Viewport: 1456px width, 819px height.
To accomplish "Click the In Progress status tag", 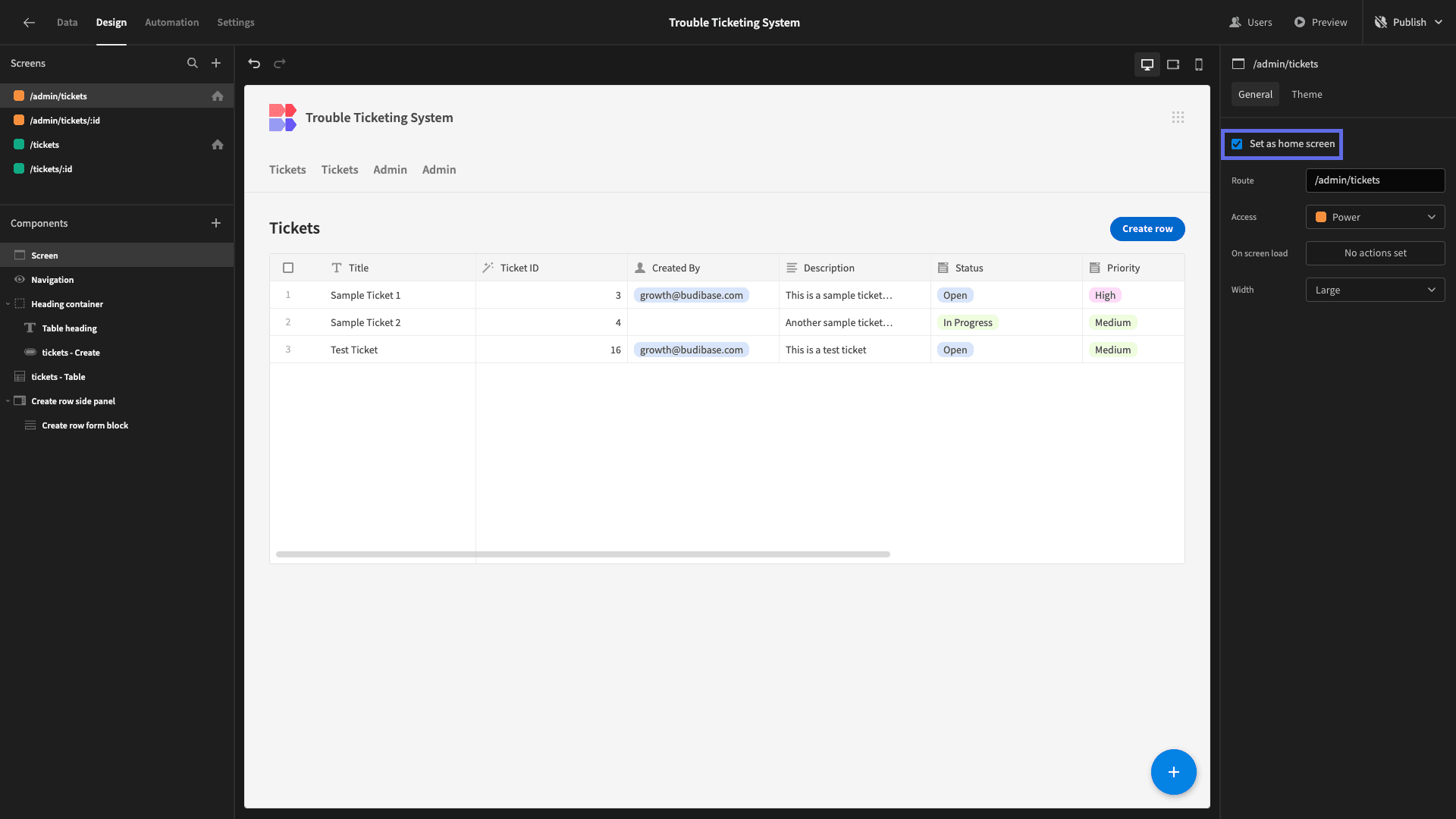I will (968, 322).
